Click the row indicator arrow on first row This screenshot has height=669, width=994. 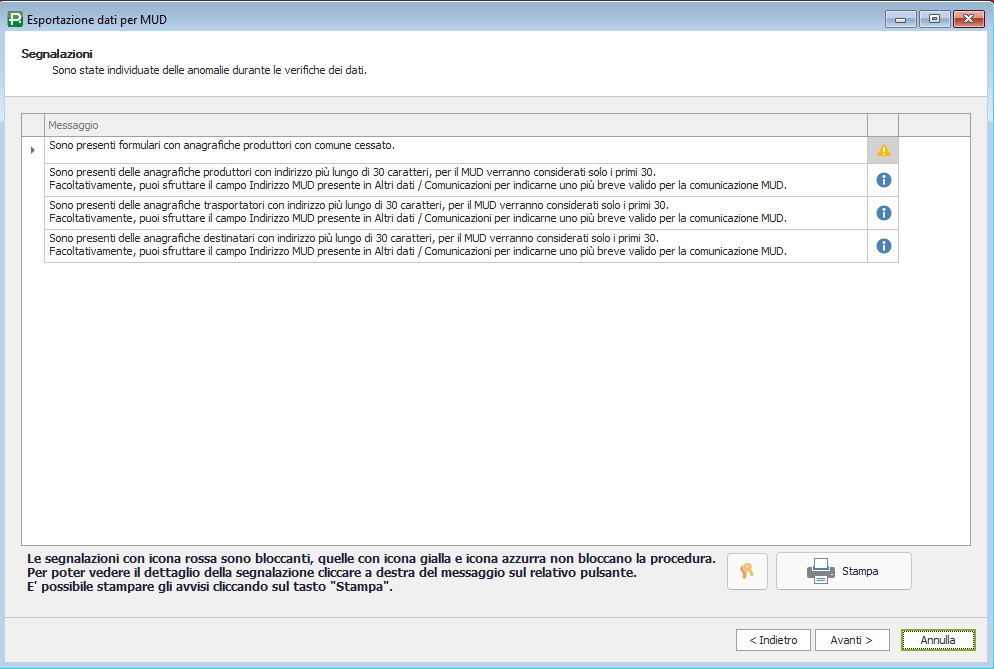tap(33, 150)
